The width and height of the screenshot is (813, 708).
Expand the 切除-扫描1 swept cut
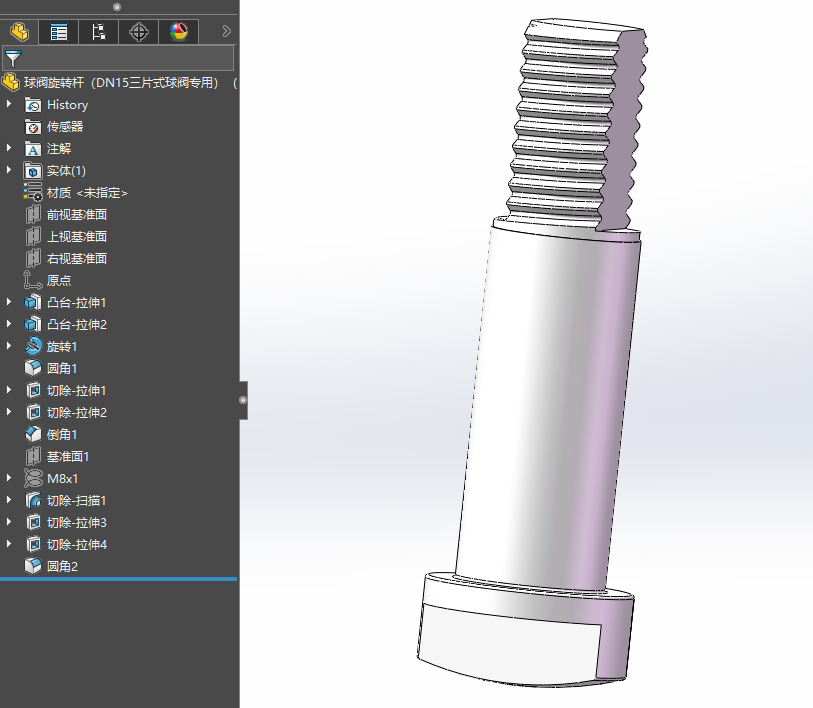tap(9, 500)
